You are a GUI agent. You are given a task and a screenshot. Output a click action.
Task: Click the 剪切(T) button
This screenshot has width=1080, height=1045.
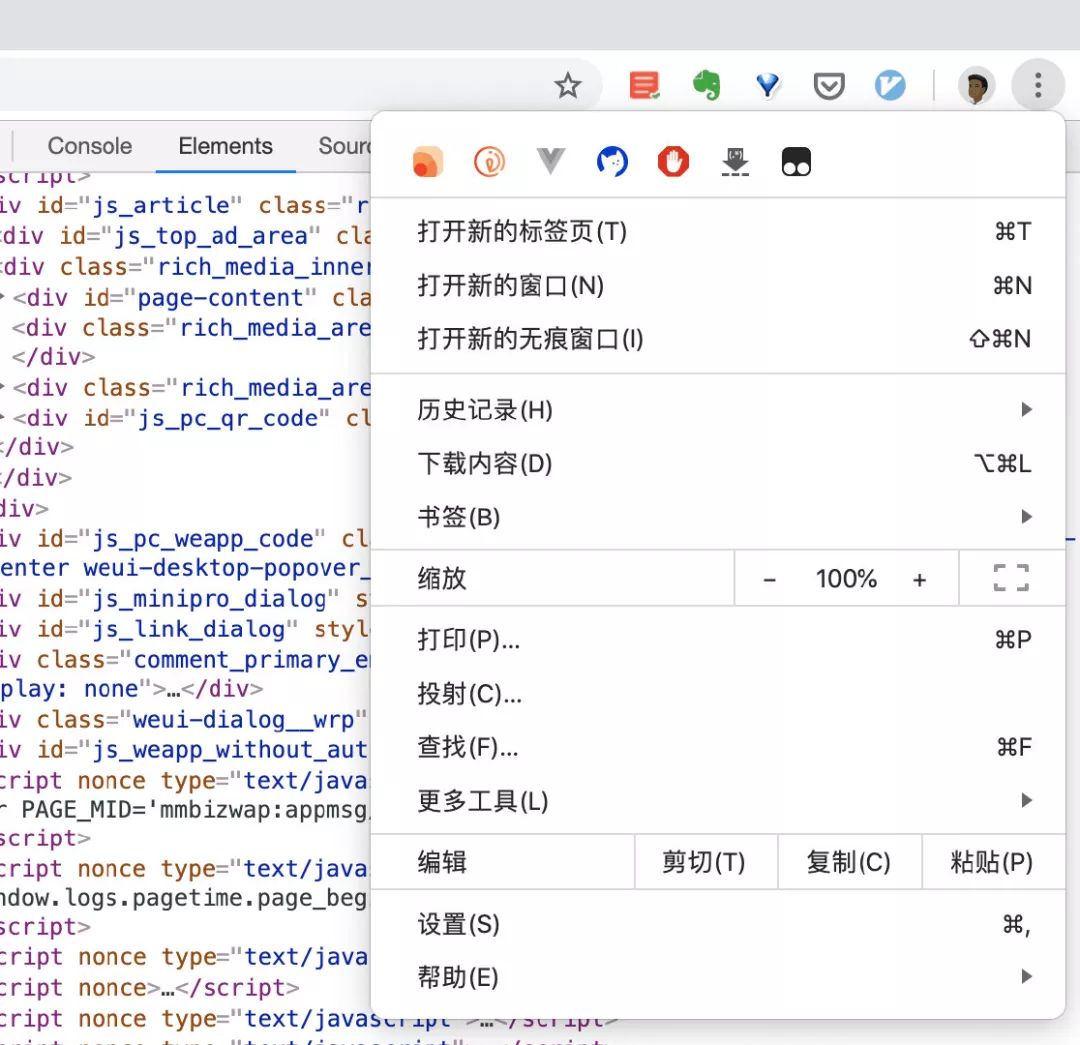click(x=705, y=862)
